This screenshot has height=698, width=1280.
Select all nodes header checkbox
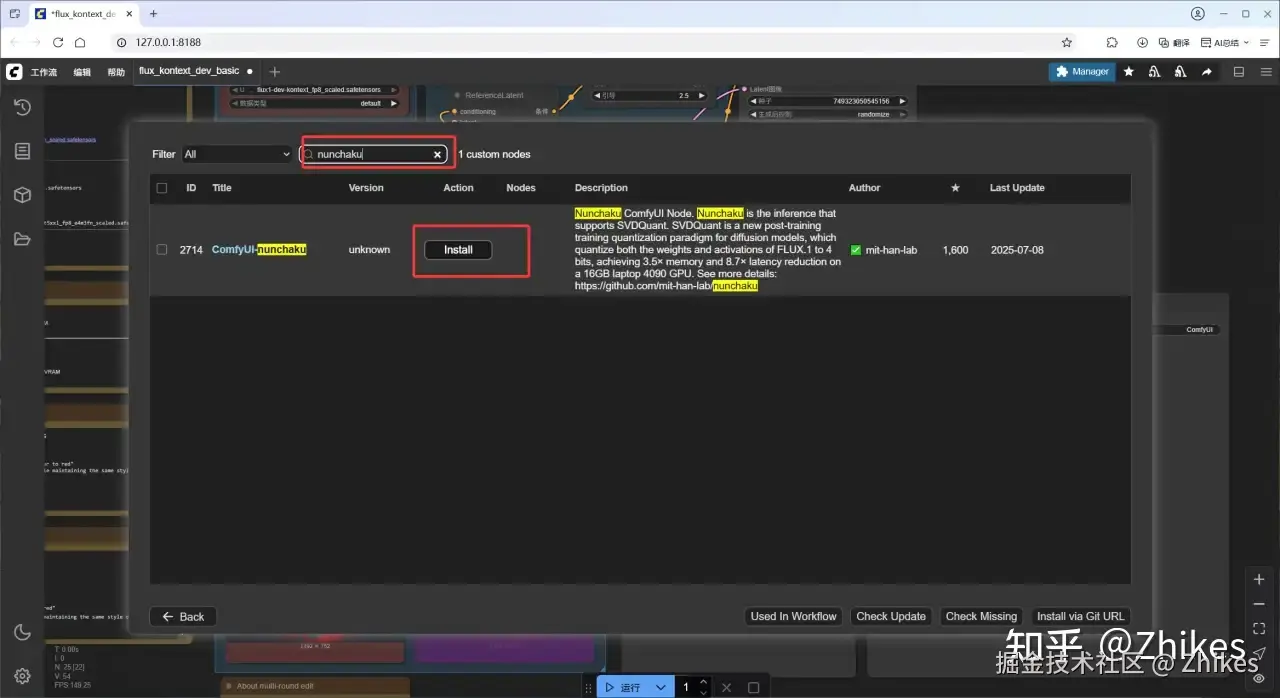tap(162, 188)
